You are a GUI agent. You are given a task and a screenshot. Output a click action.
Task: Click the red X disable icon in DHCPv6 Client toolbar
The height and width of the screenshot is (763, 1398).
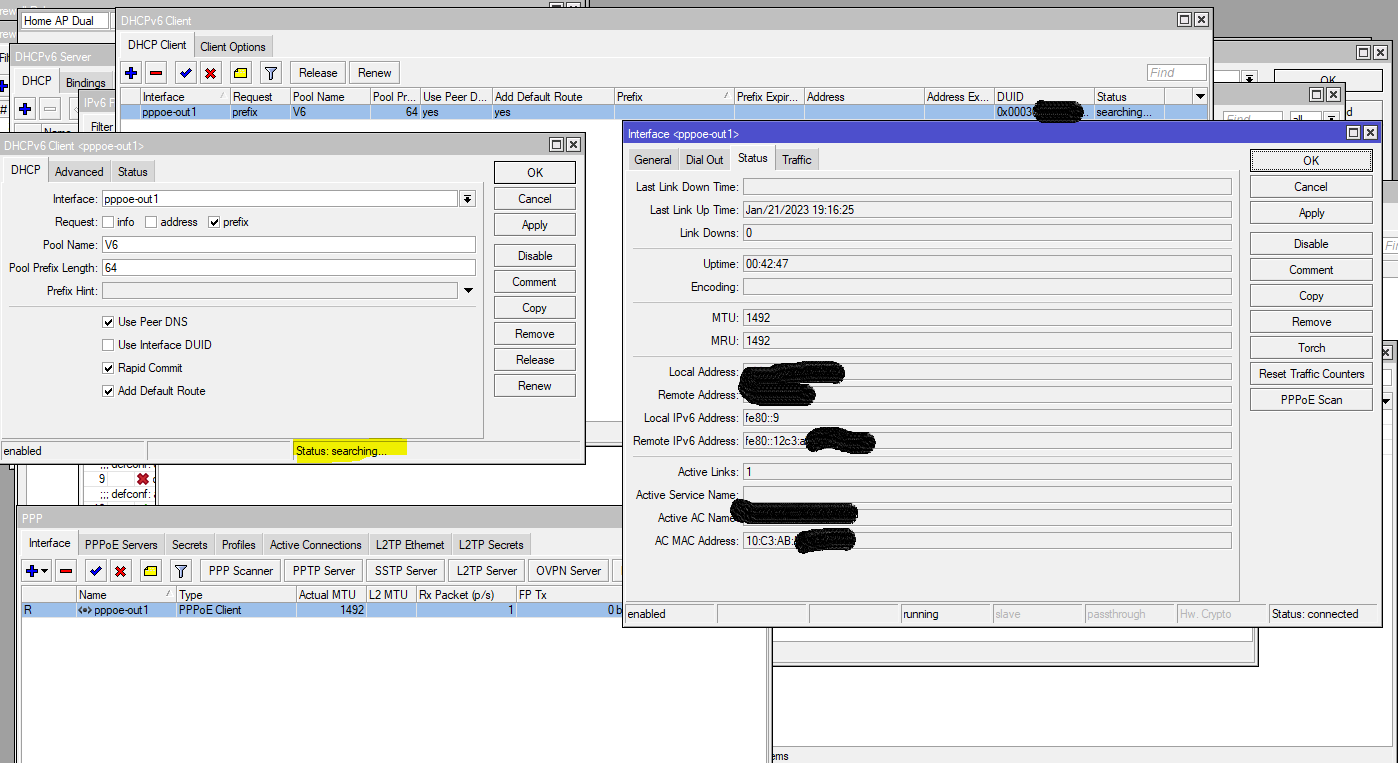(210, 73)
